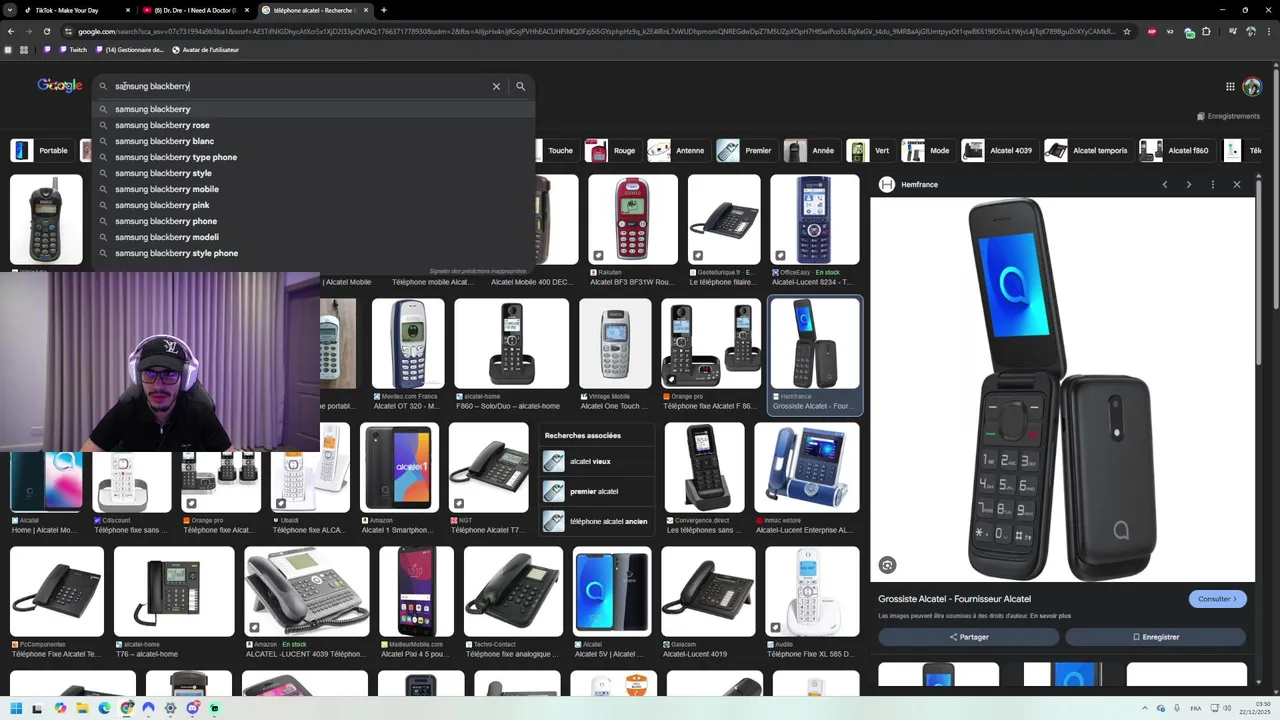This screenshot has height=720, width=1280.
Task: Show next image in preview panel
Action: 1188,185
